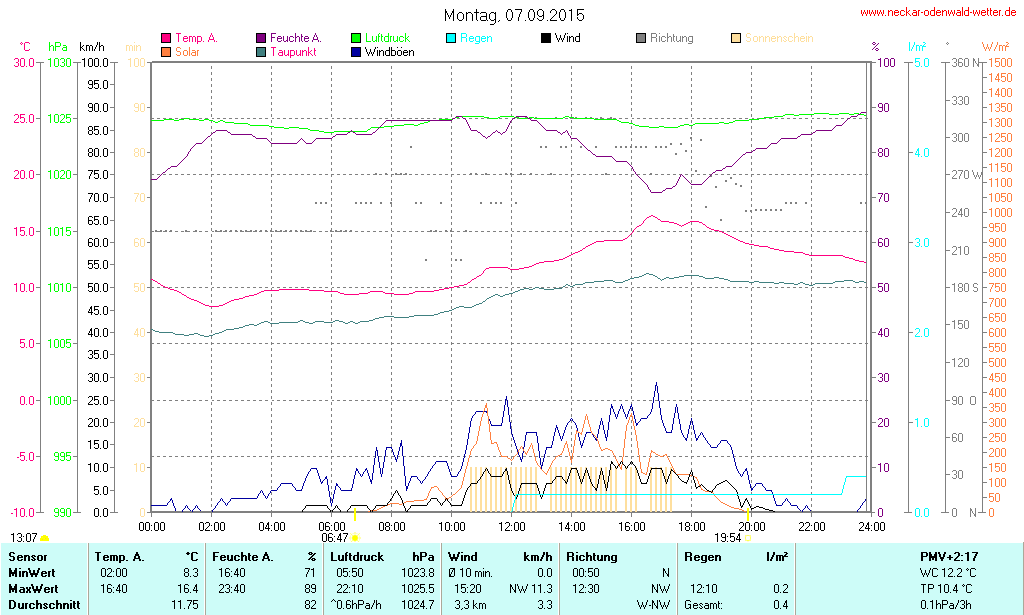Screen dimensions: 1024x615
Task: Click the Luftdruck column header in table
Action: coord(357,556)
